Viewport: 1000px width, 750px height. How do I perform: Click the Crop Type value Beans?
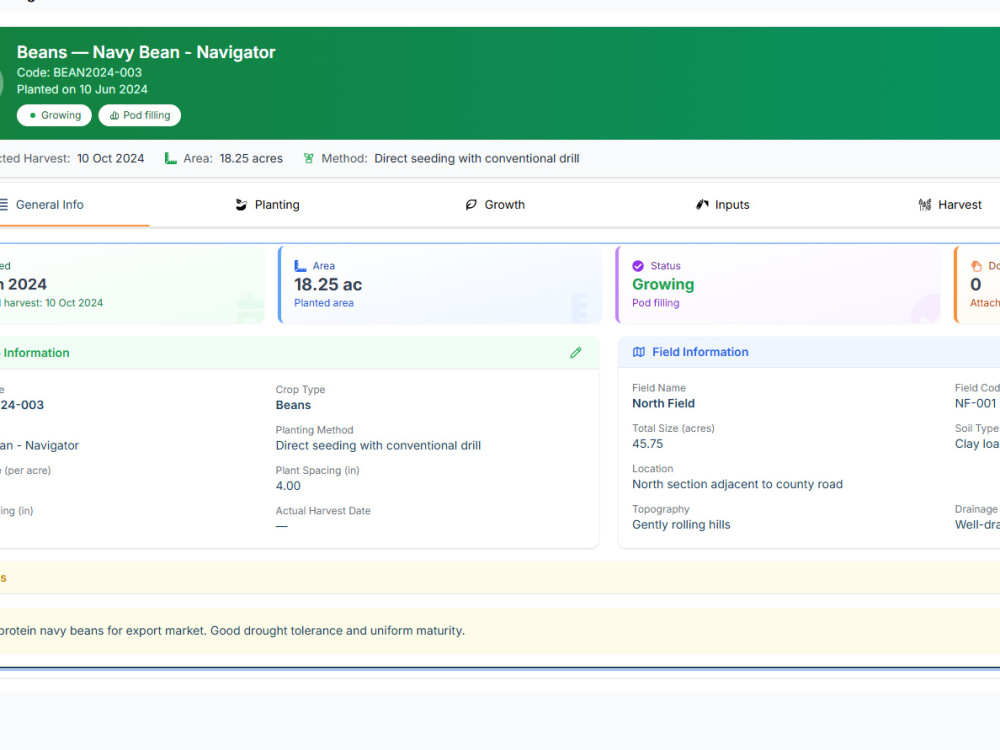[x=293, y=405]
